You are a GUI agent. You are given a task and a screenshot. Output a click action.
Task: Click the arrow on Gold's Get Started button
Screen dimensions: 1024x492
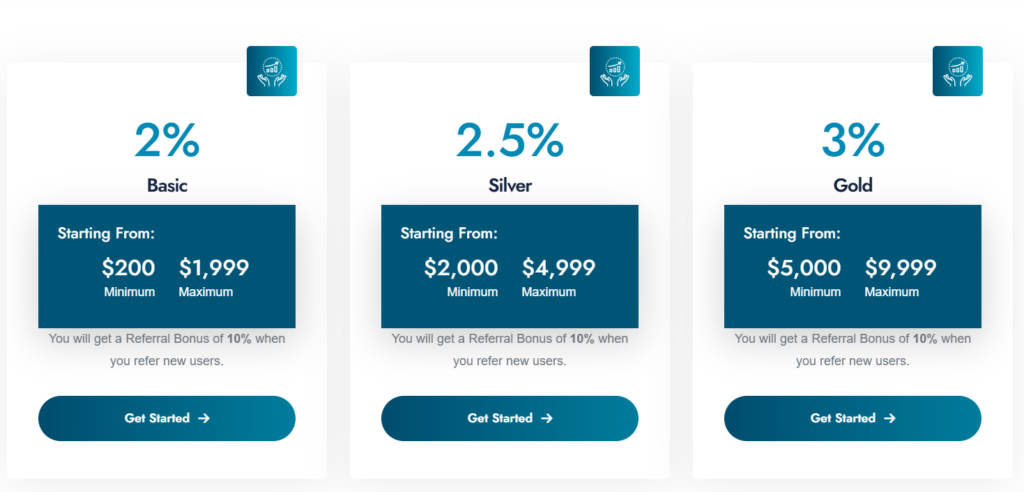(890, 419)
